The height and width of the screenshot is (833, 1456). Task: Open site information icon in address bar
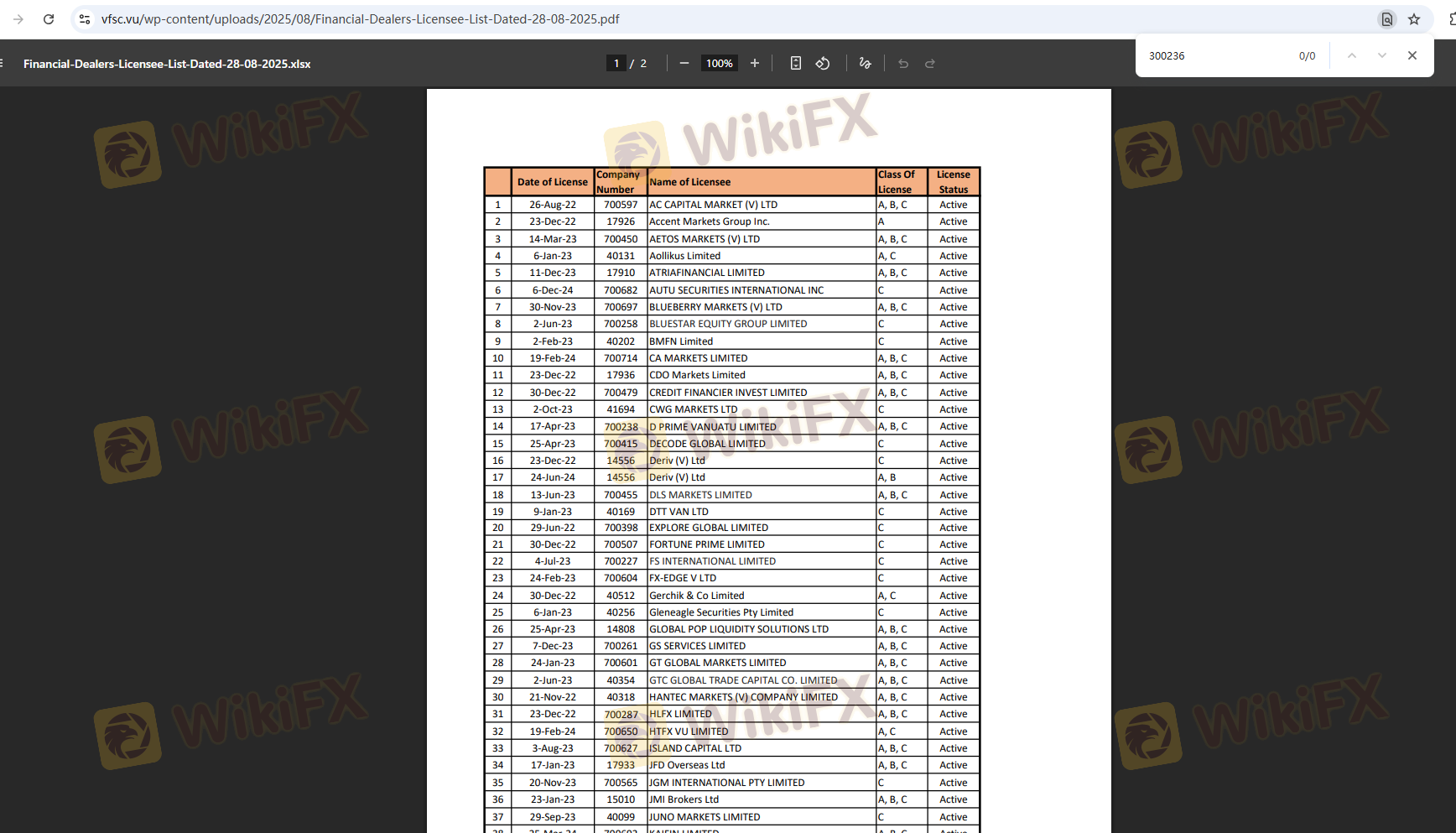[85, 19]
